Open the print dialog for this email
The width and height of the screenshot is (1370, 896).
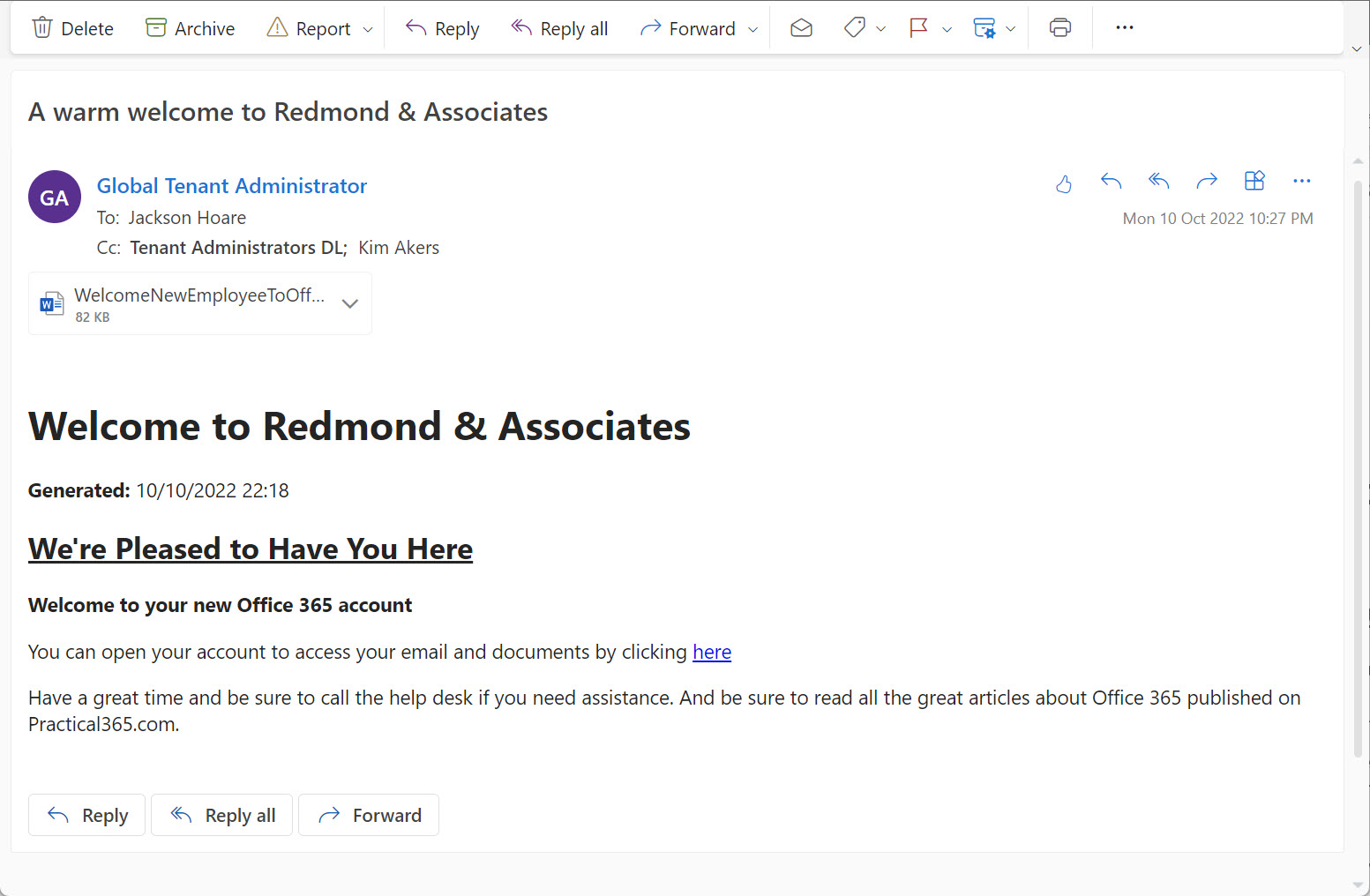click(x=1059, y=27)
